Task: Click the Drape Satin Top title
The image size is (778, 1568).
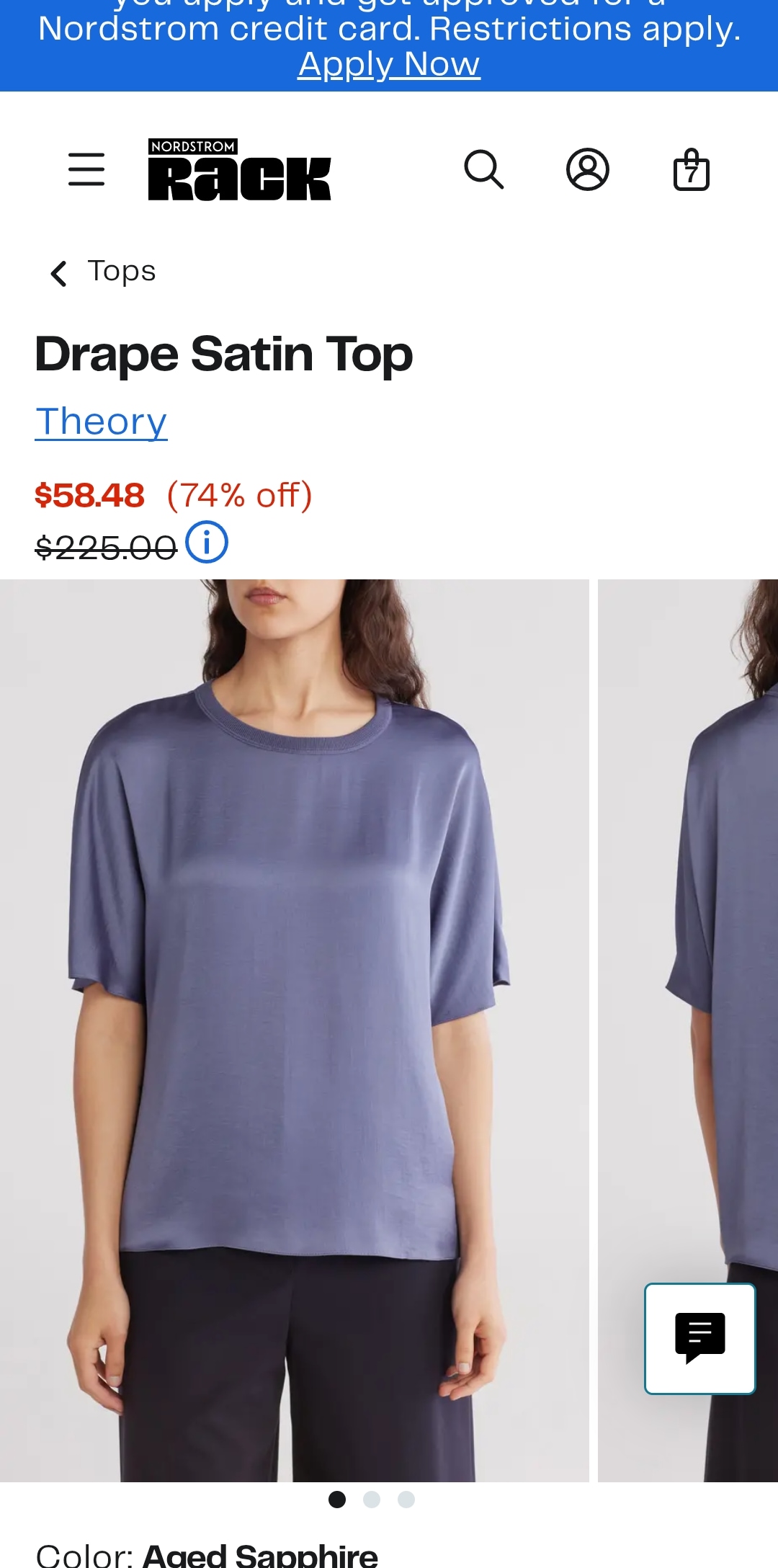Action: tap(224, 354)
